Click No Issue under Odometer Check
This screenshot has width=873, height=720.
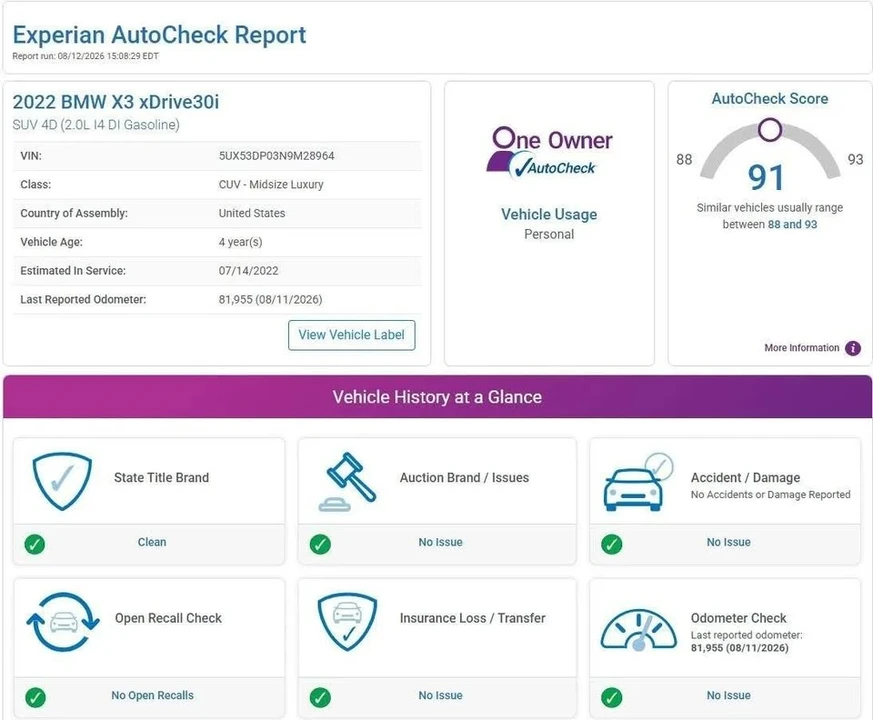click(x=728, y=695)
